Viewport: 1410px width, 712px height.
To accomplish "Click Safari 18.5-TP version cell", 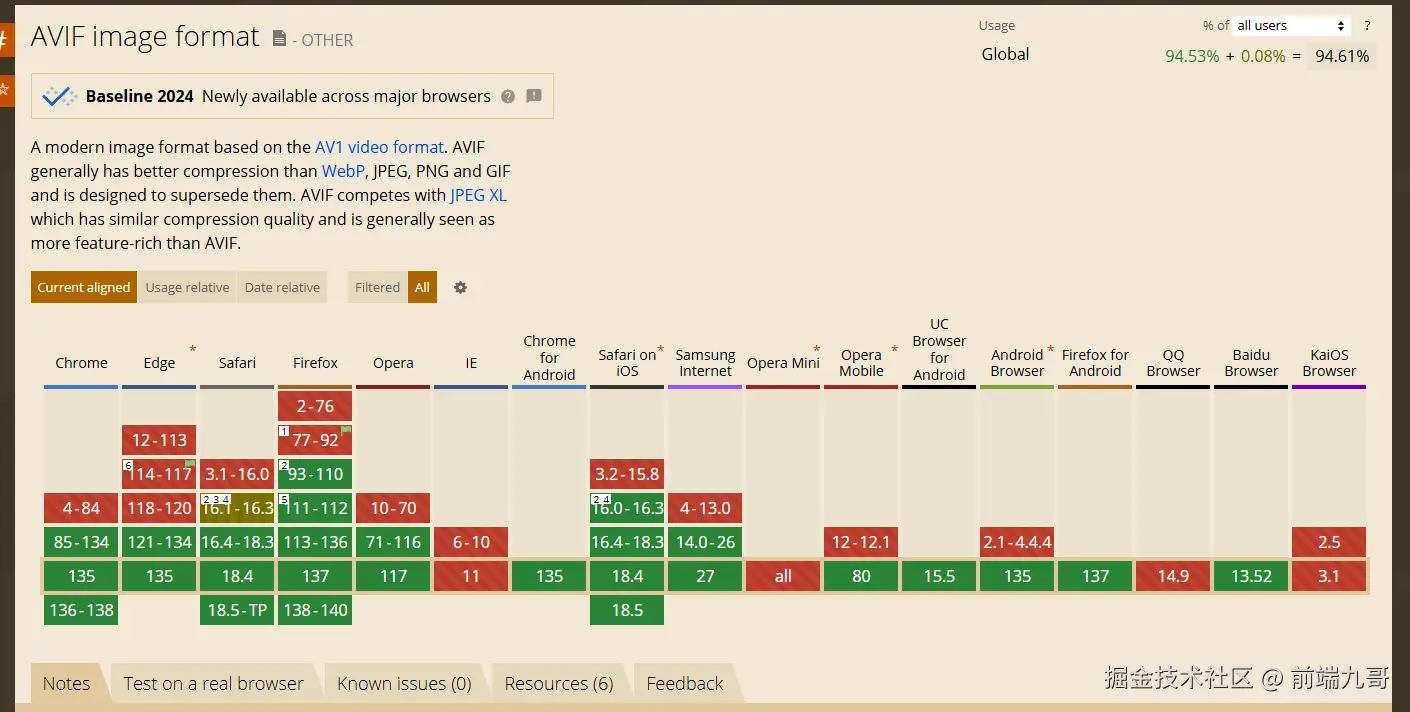I will 237,610.
